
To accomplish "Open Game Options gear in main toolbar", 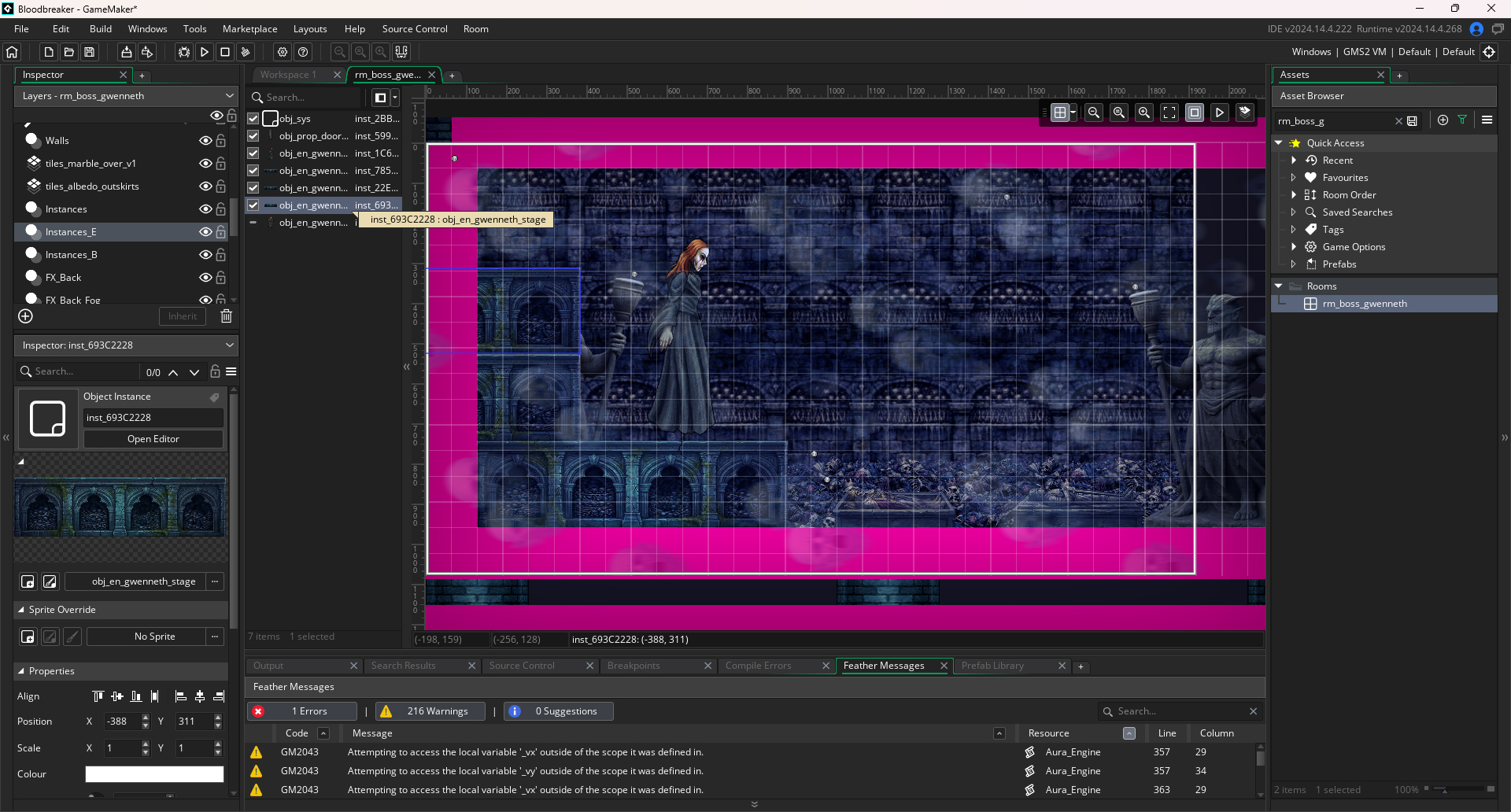I will coord(283,52).
